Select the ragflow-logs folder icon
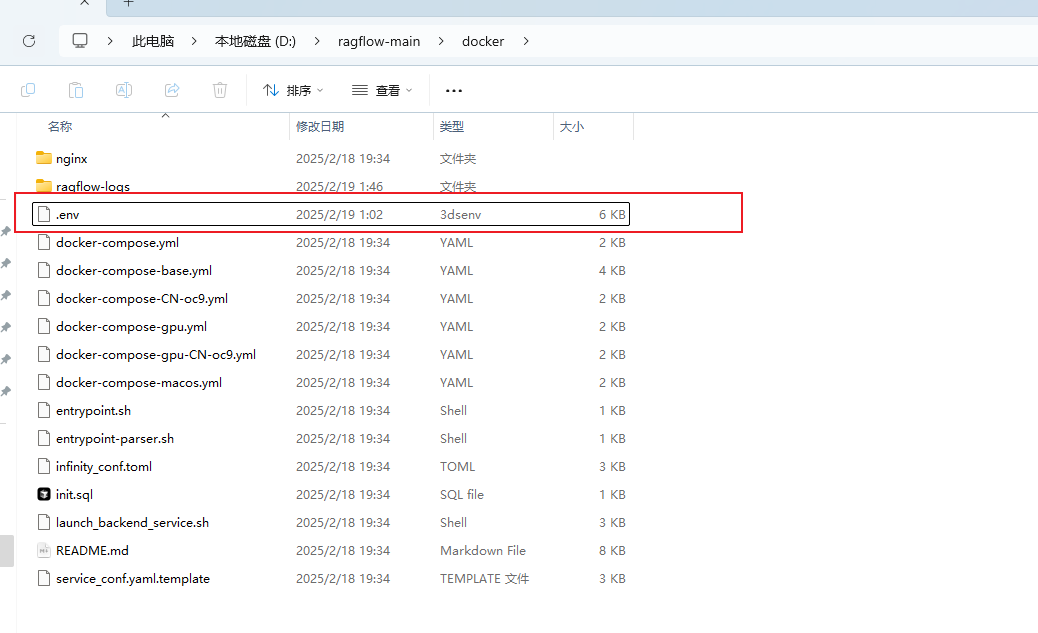The width and height of the screenshot is (1038, 633). [44, 185]
